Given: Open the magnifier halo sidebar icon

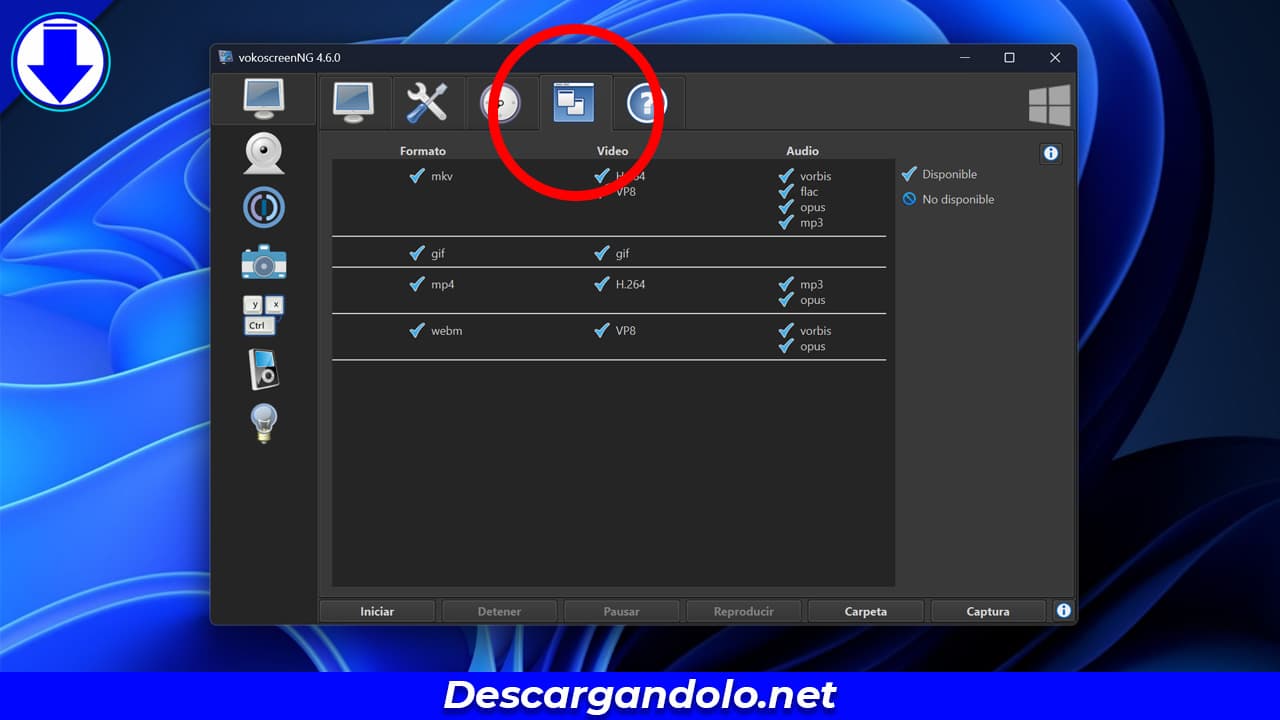Looking at the screenshot, I should pos(264,208).
